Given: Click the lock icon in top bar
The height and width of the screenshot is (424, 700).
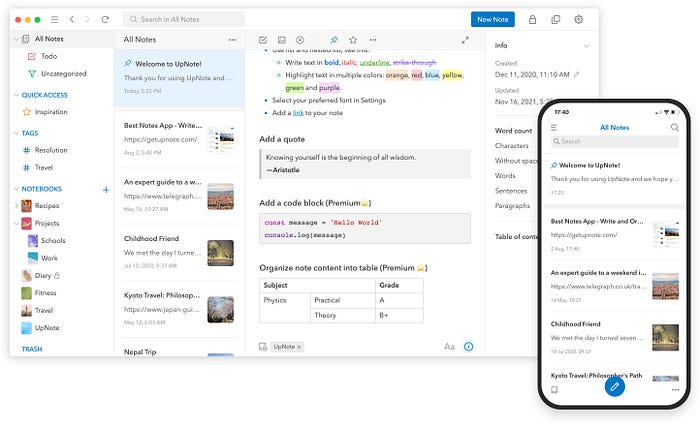Looking at the screenshot, I should (x=532, y=19).
